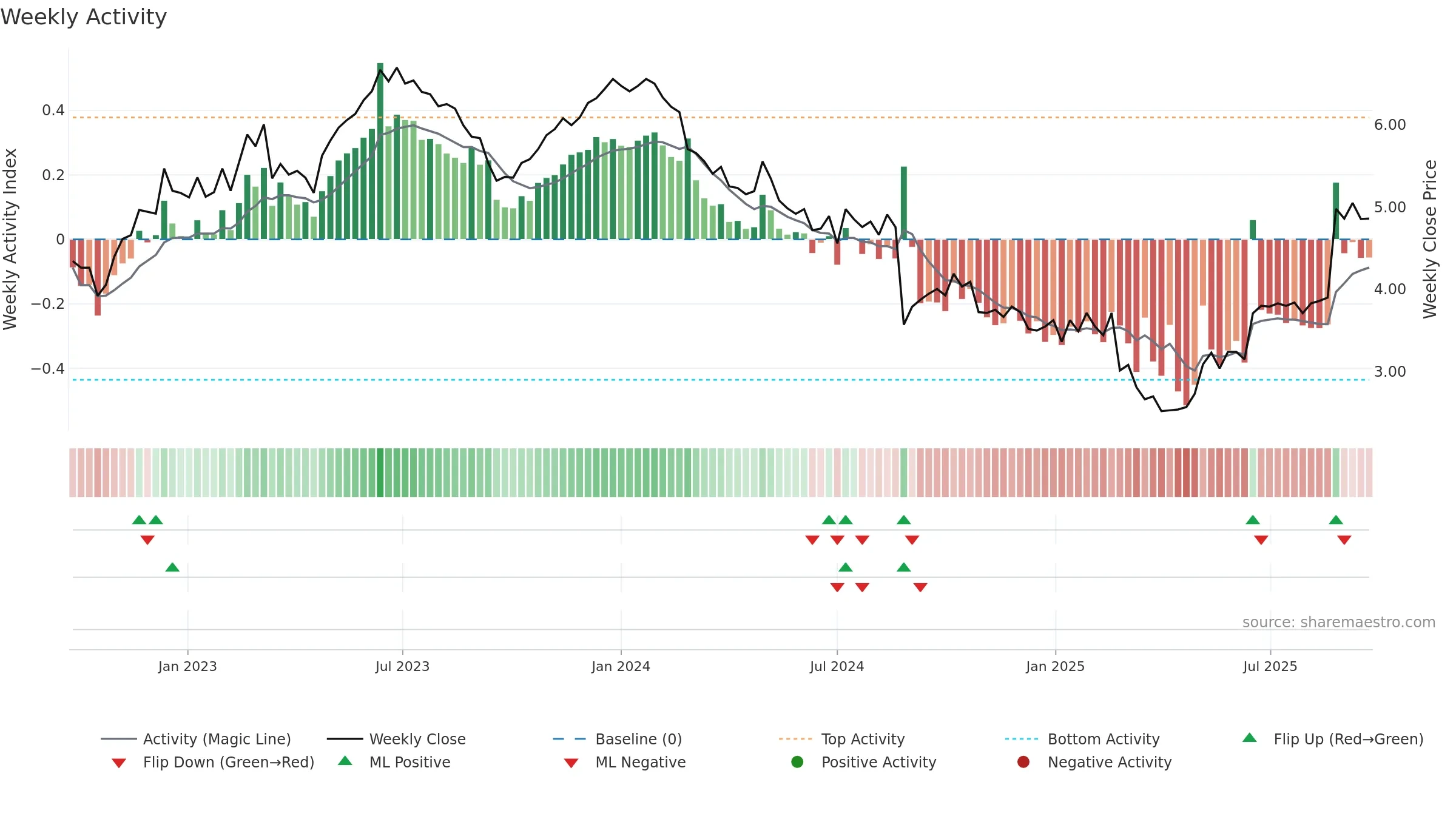This screenshot has height=819, width=1456.
Task: Toggle the ML Negative legend entry
Action: pyautogui.click(x=625, y=762)
